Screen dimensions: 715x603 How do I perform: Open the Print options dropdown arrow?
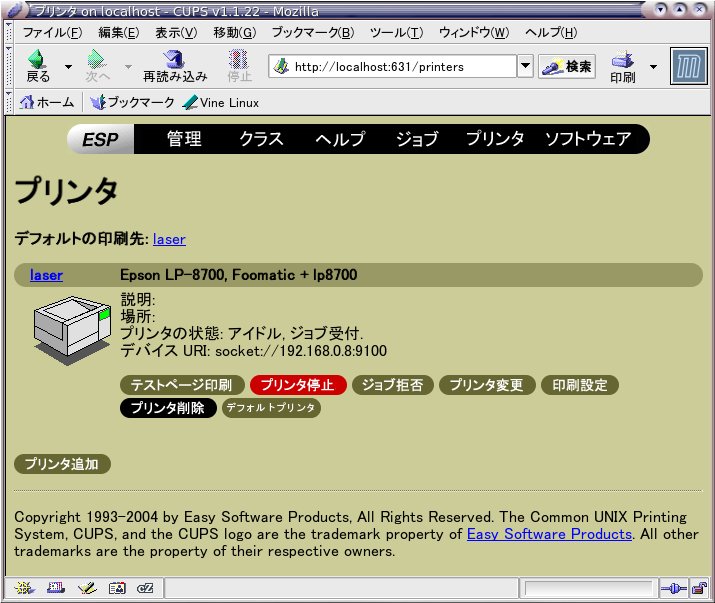tap(653, 67)
